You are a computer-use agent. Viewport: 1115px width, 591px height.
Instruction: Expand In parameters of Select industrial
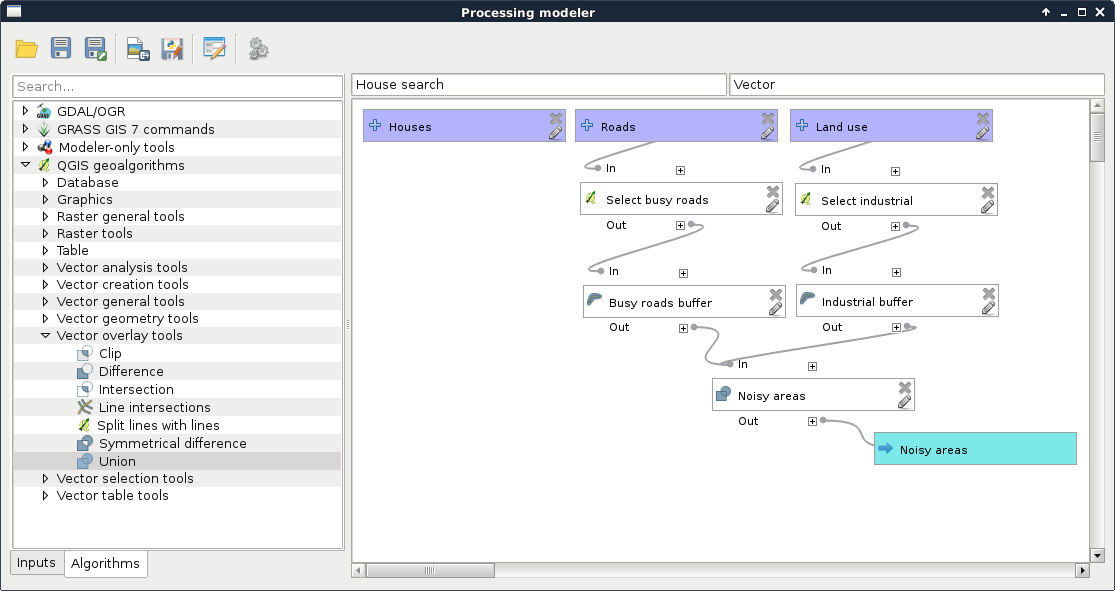(895, 171)
